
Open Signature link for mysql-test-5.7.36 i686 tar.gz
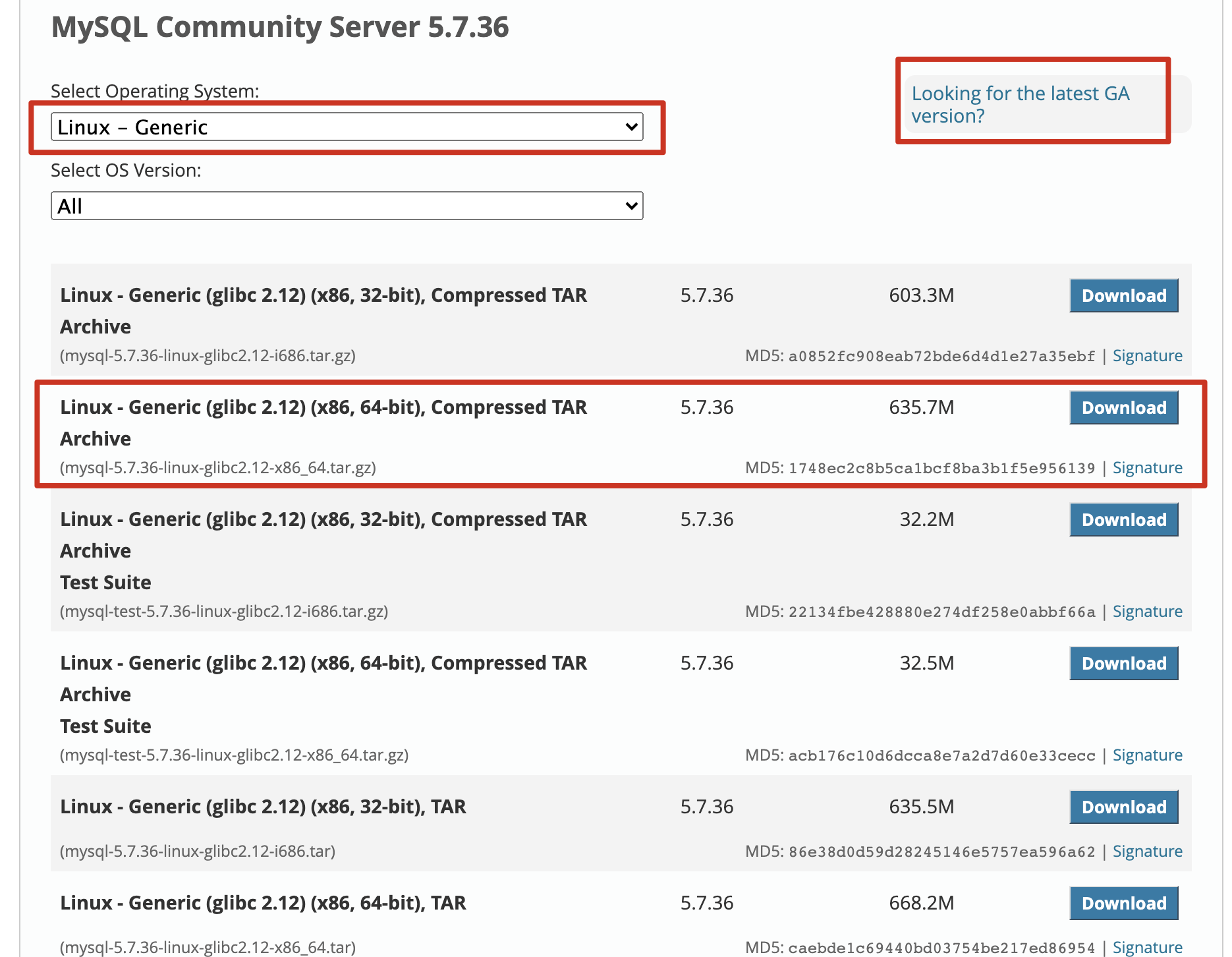point(1147,612)
